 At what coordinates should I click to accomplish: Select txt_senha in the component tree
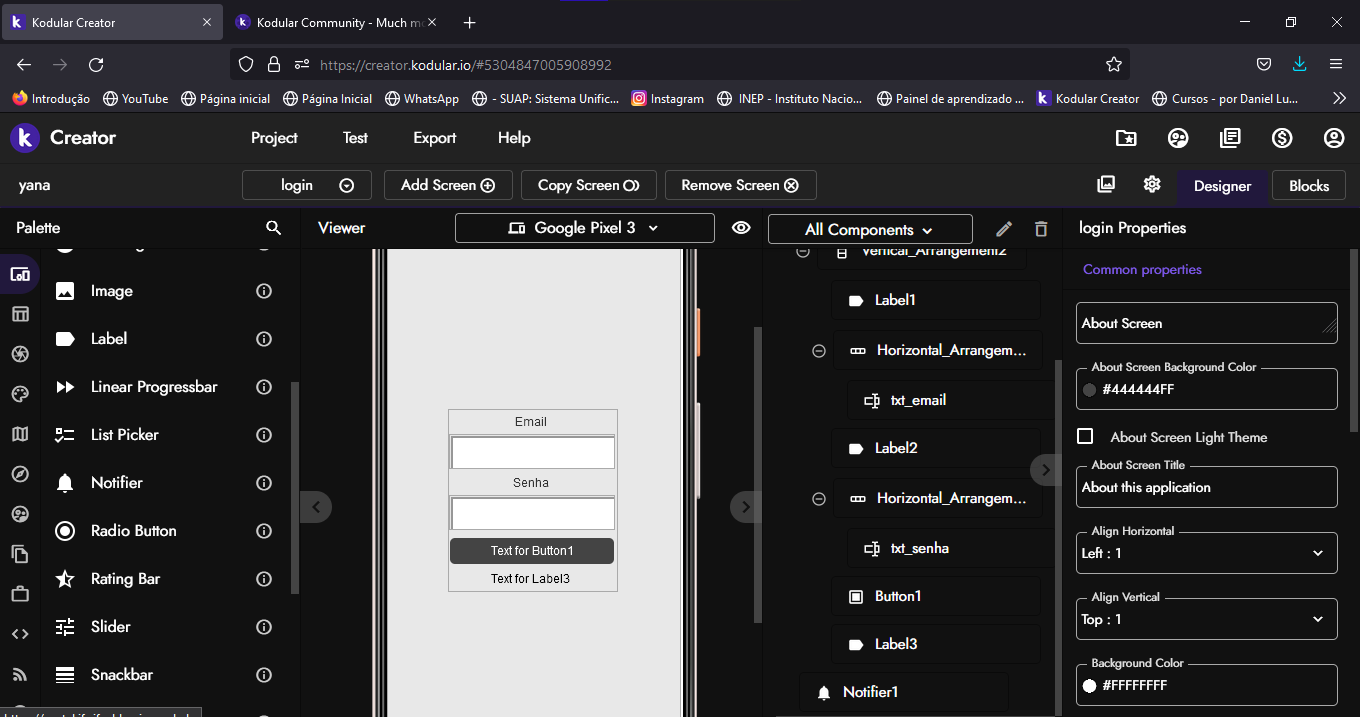(919, 548)
